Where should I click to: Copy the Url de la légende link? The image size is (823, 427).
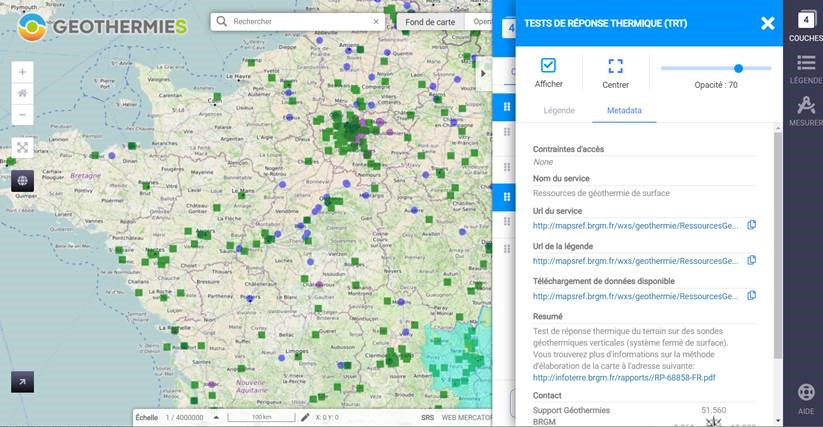click(752, 260)
